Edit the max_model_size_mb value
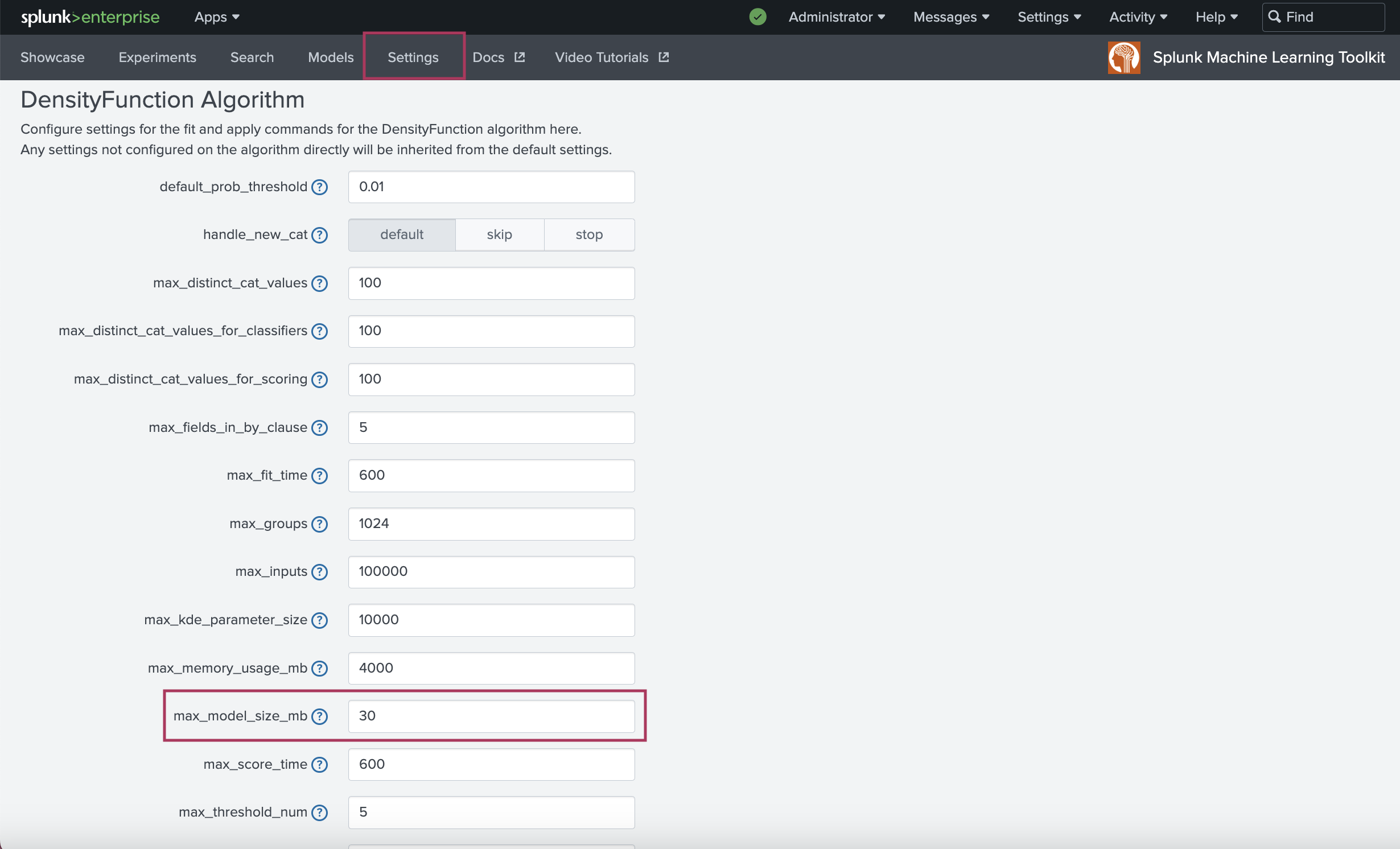1400x849 pixels. pyautogui.click(x=491, y=716)
